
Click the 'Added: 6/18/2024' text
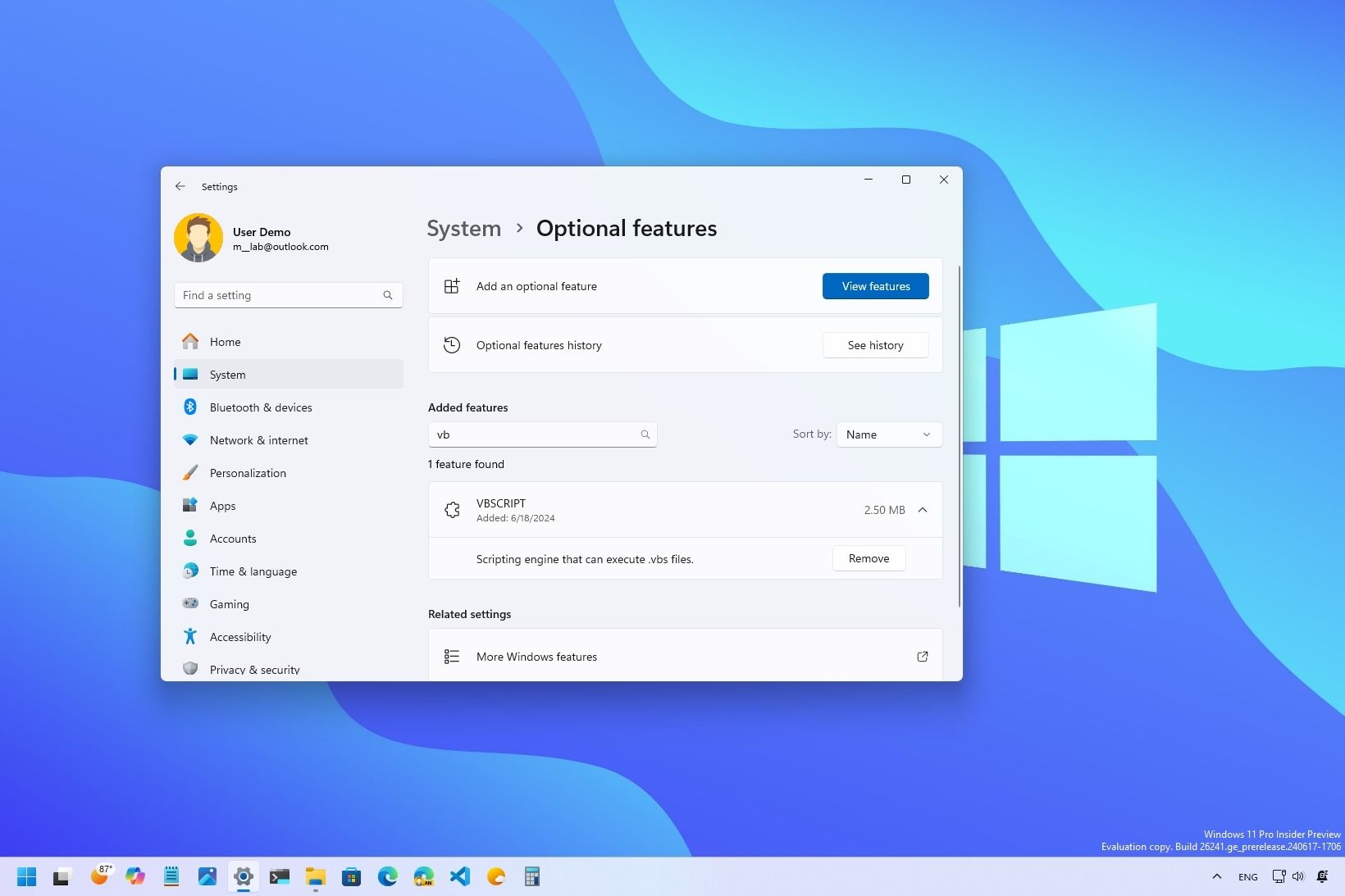point(516,518)
